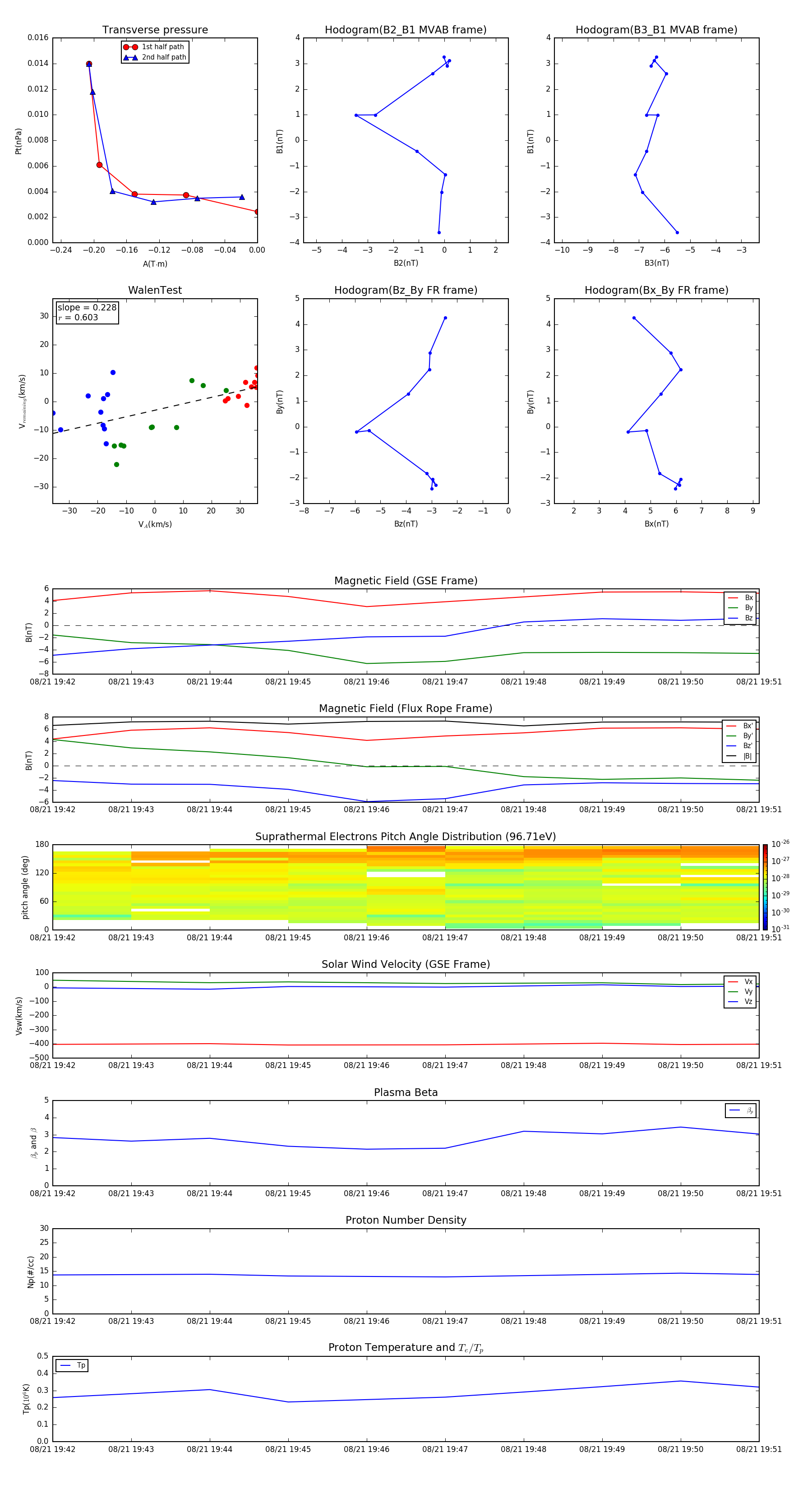The width and height of the screenshot is (812, 1489).
Task: Select the 'Vy' velocity legend entry
Action: [x=741, y=991]
